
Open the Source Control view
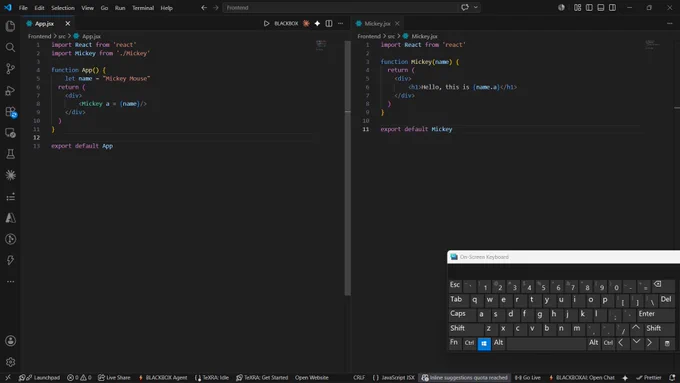point(10,69)
